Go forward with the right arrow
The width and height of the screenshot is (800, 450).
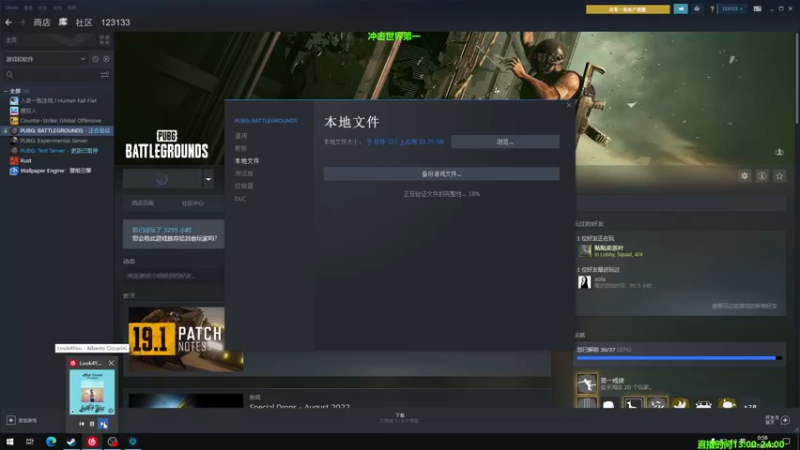pyautogui.click(x=22, y=22)
